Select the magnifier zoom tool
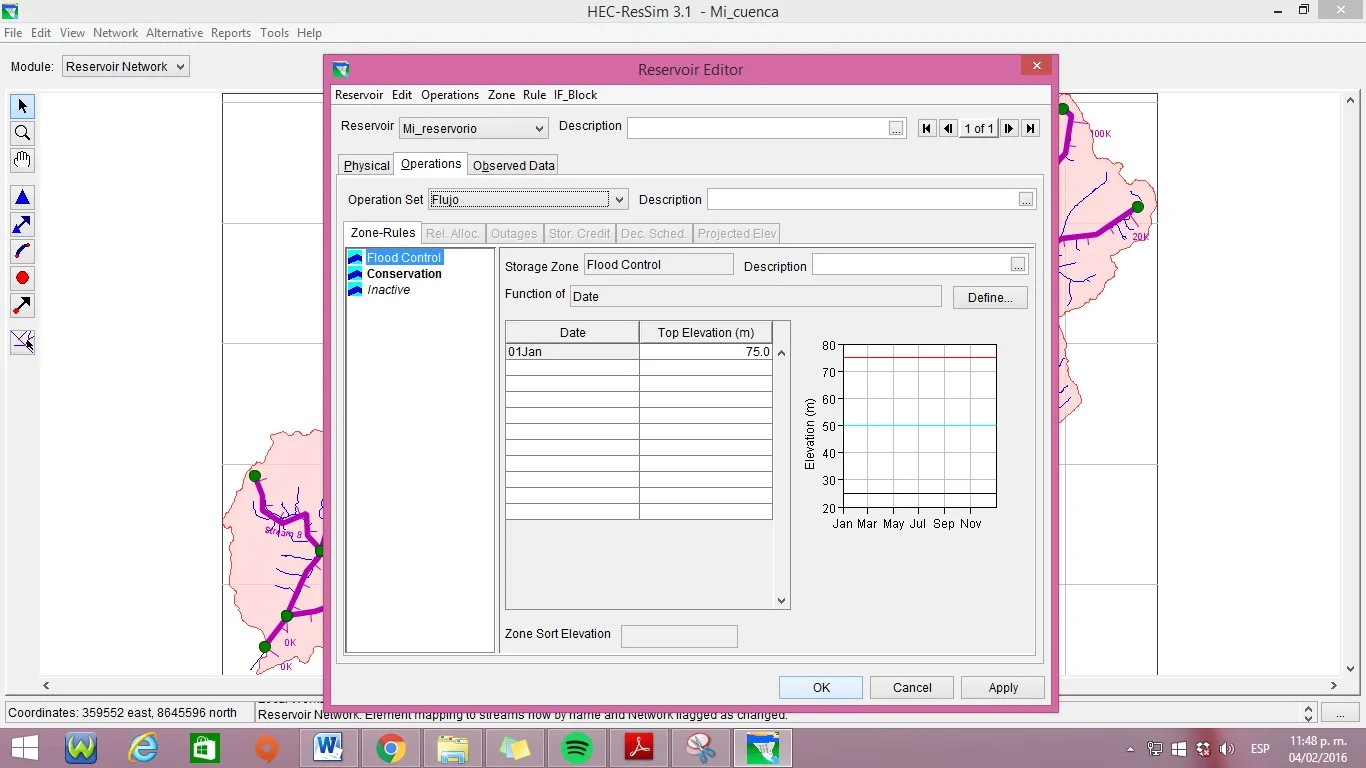 tap(22, 133)
